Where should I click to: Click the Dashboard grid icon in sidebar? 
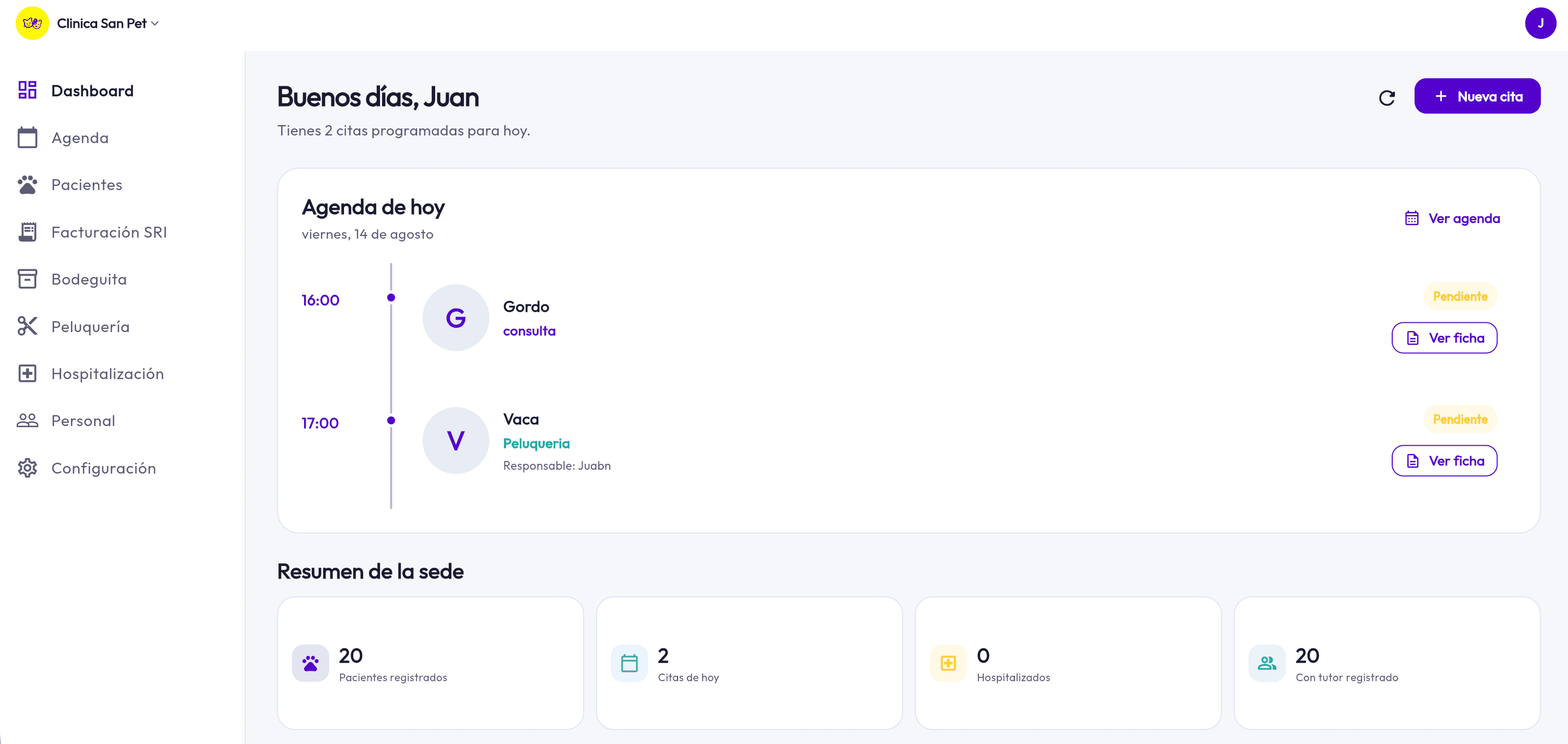(x=27, y=90)
